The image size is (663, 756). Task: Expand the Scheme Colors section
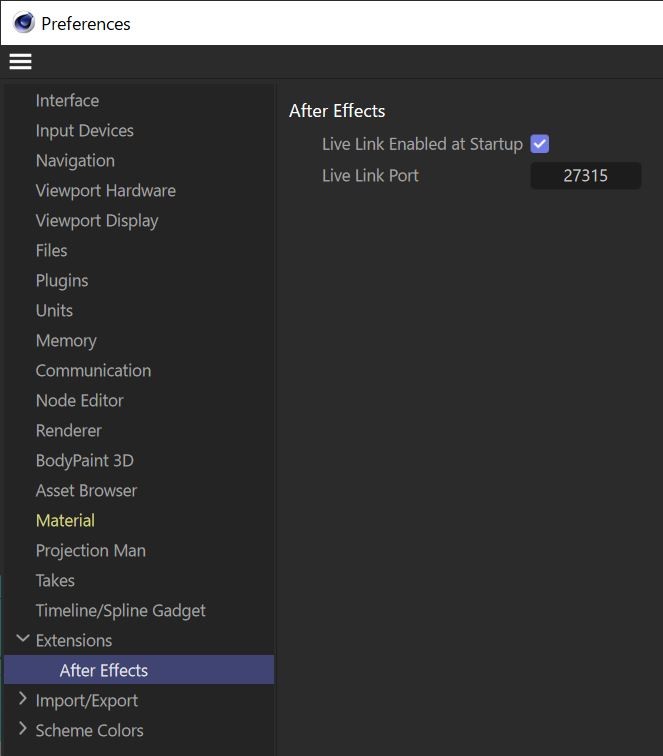tap(23, 729)
